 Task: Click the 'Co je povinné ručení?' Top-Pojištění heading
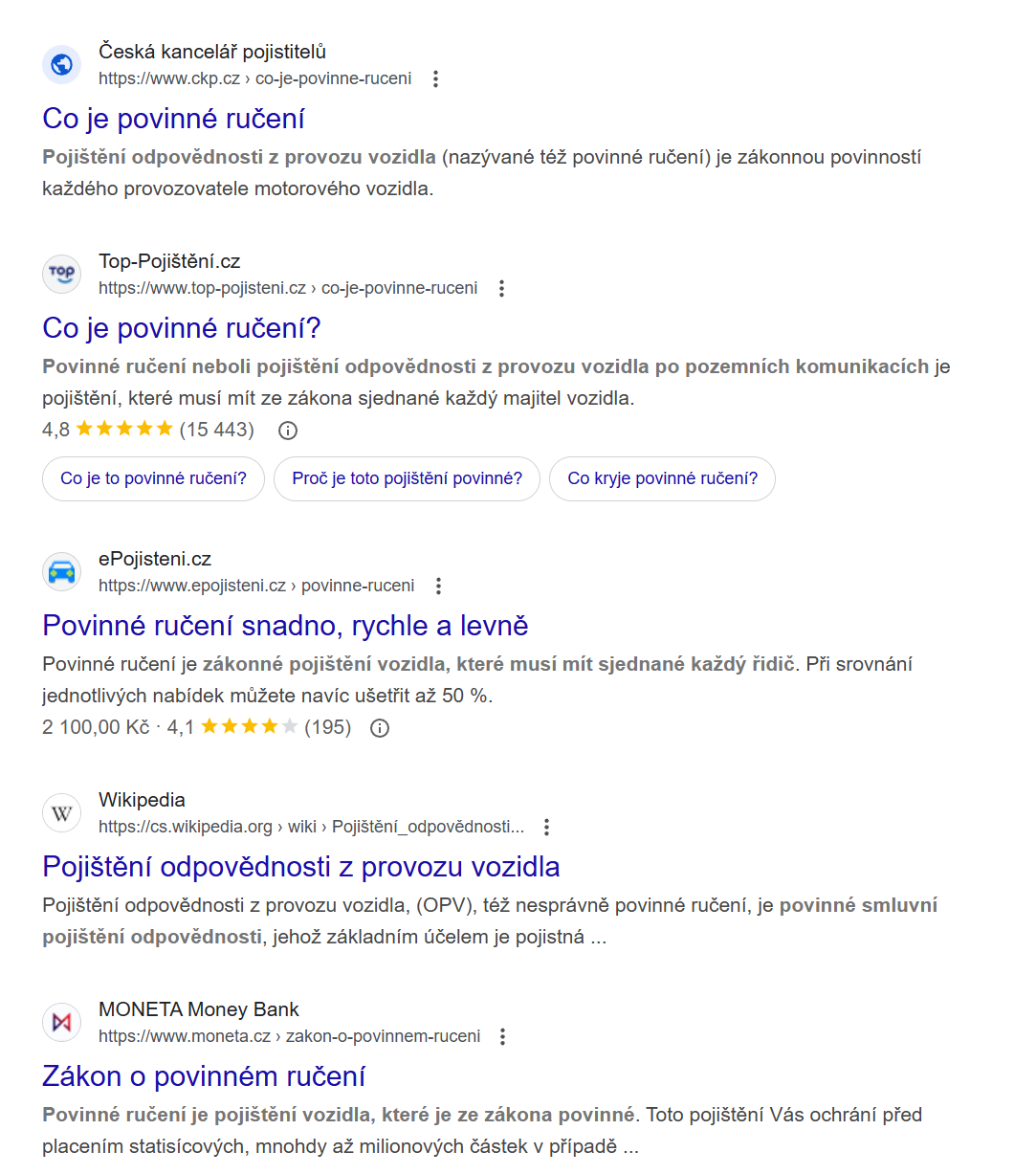click(181, 327)
